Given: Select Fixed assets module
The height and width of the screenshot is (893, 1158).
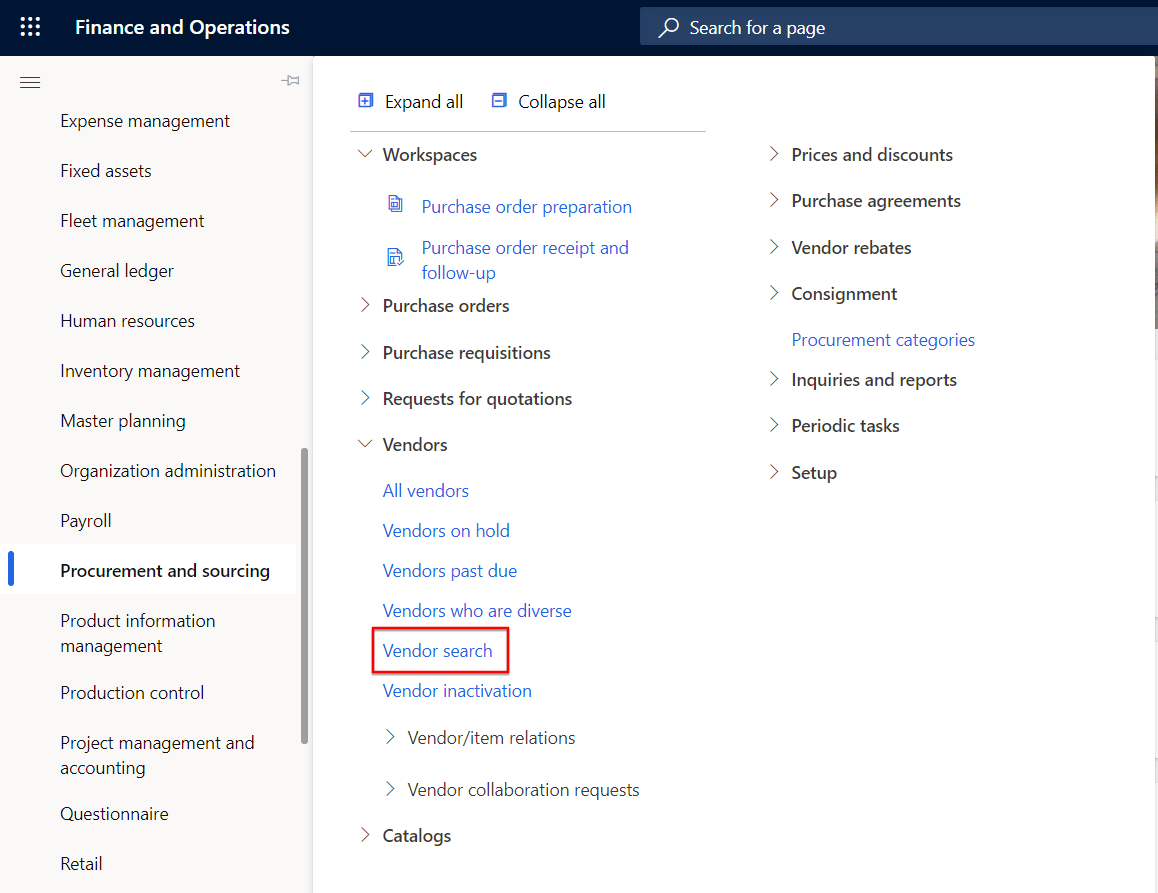Looking at the screenshot, I should (106, 171).
